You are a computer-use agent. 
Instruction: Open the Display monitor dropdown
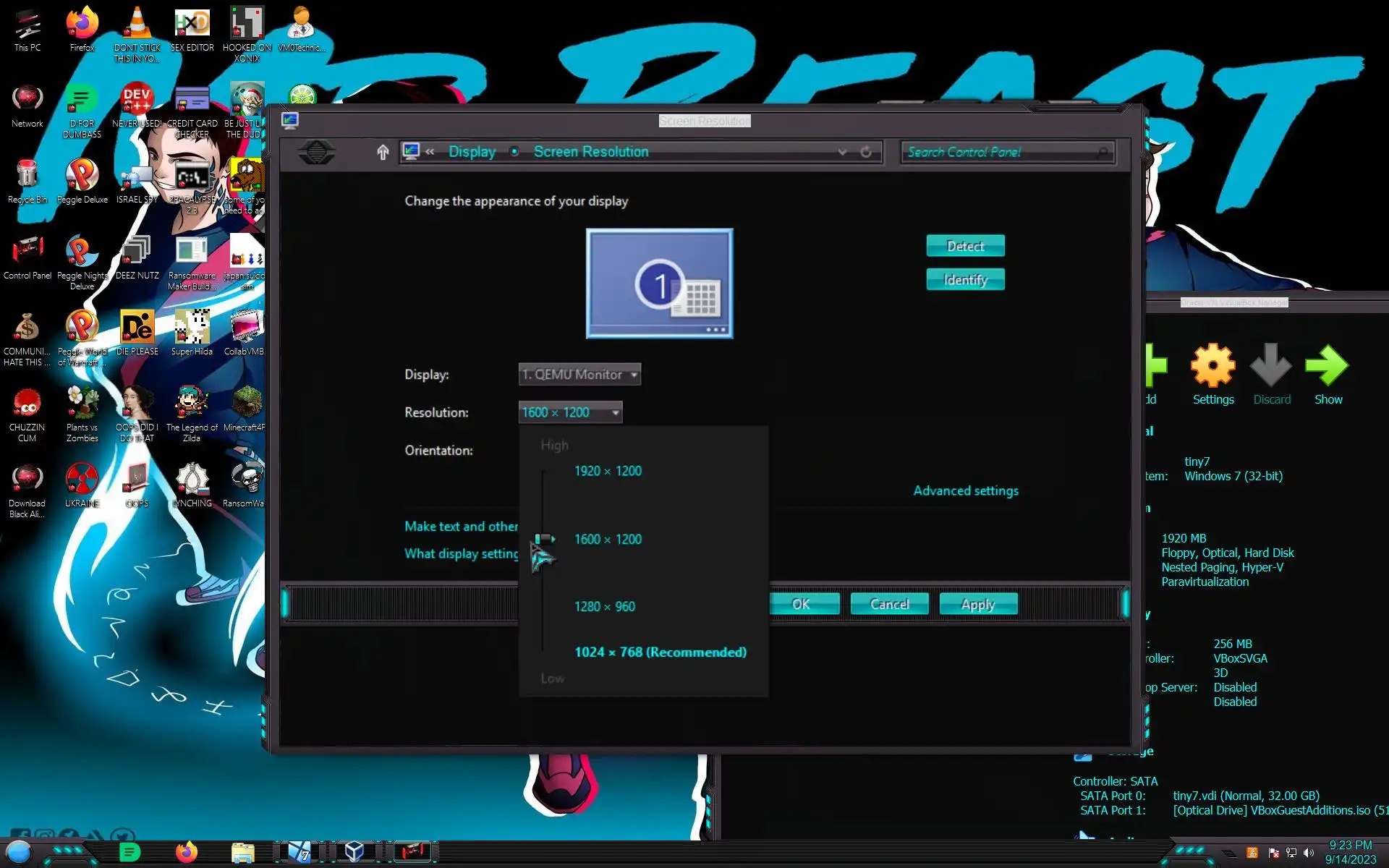pos(579,375)
